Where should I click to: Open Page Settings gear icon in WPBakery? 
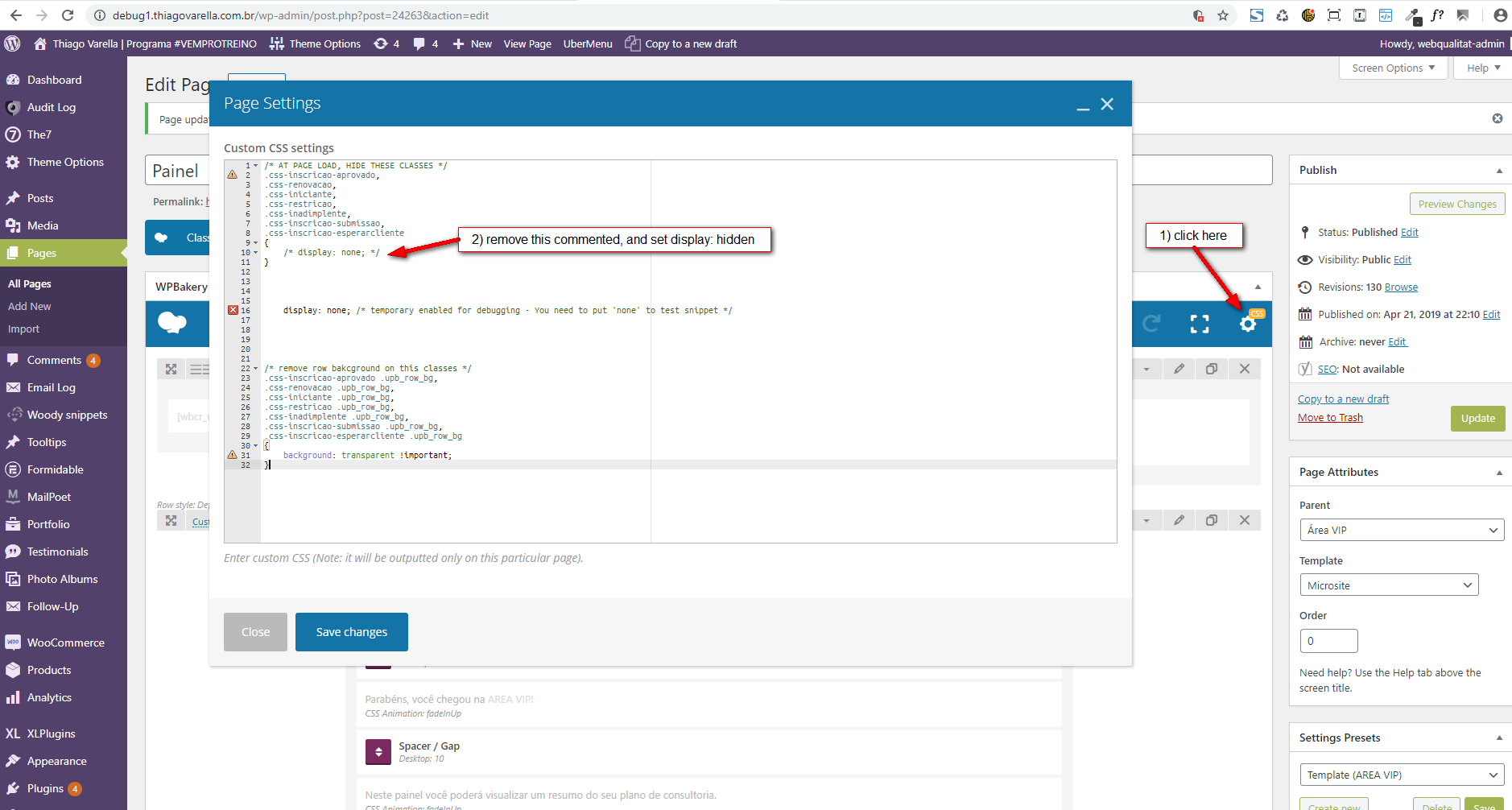1248,323
